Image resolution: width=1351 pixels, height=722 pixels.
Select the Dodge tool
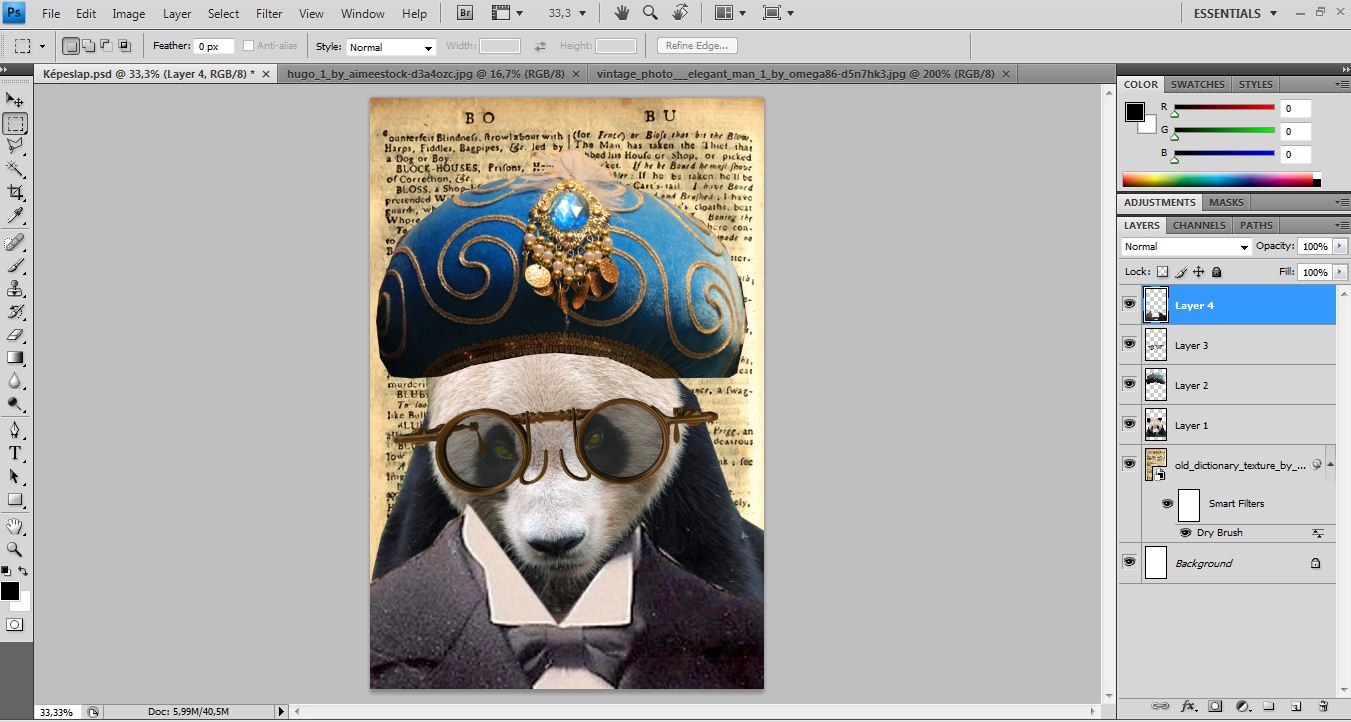(x=15, y=404)
